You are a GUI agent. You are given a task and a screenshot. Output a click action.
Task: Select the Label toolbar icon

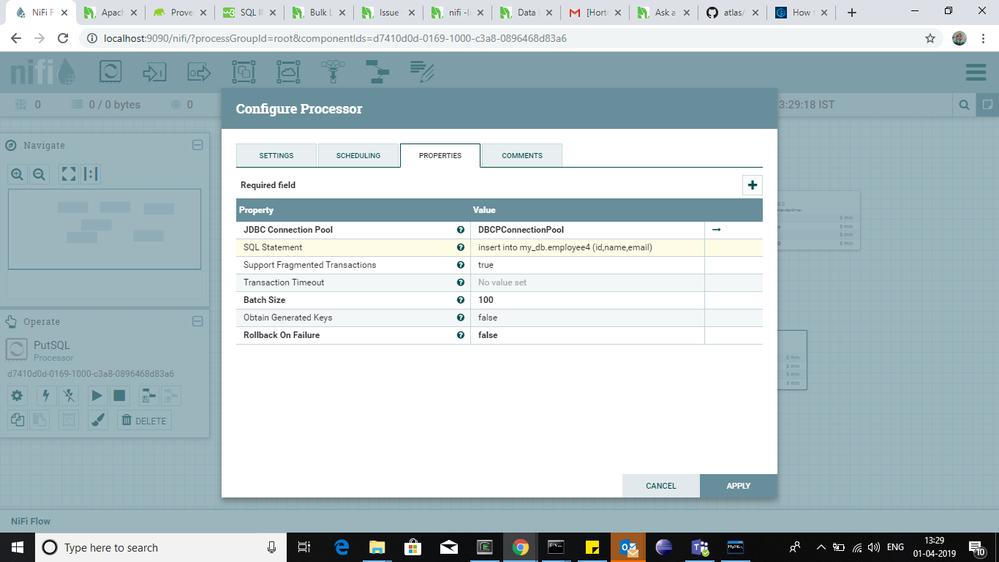422,71
